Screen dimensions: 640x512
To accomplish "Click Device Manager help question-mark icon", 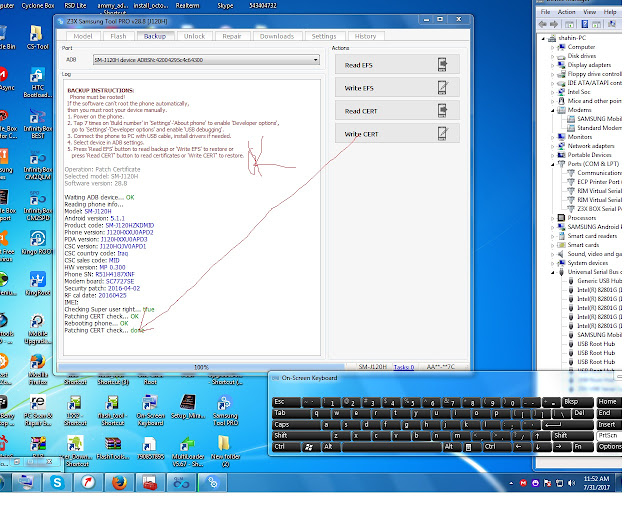I will 585,24.
